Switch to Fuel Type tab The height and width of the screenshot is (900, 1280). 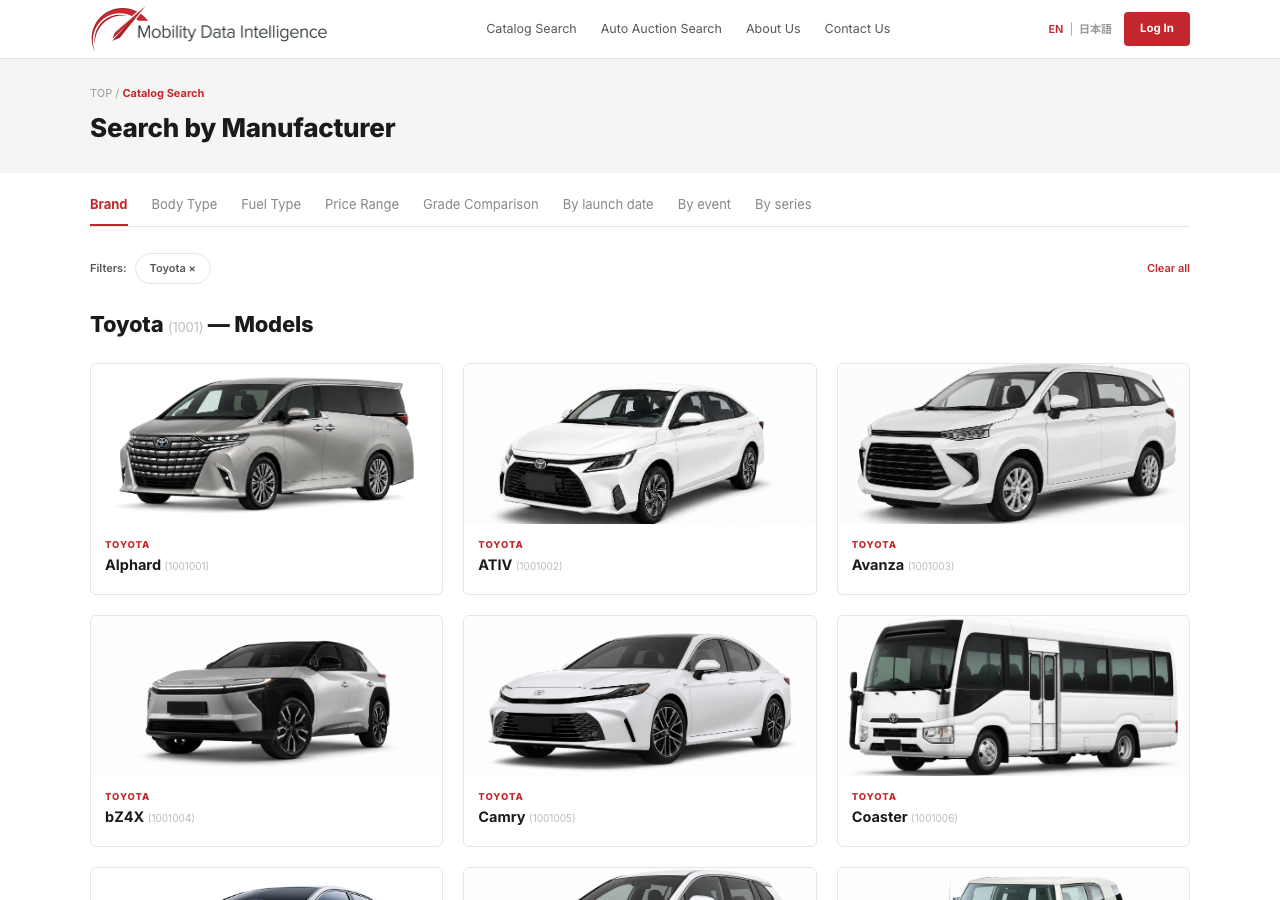click(271, 204)
